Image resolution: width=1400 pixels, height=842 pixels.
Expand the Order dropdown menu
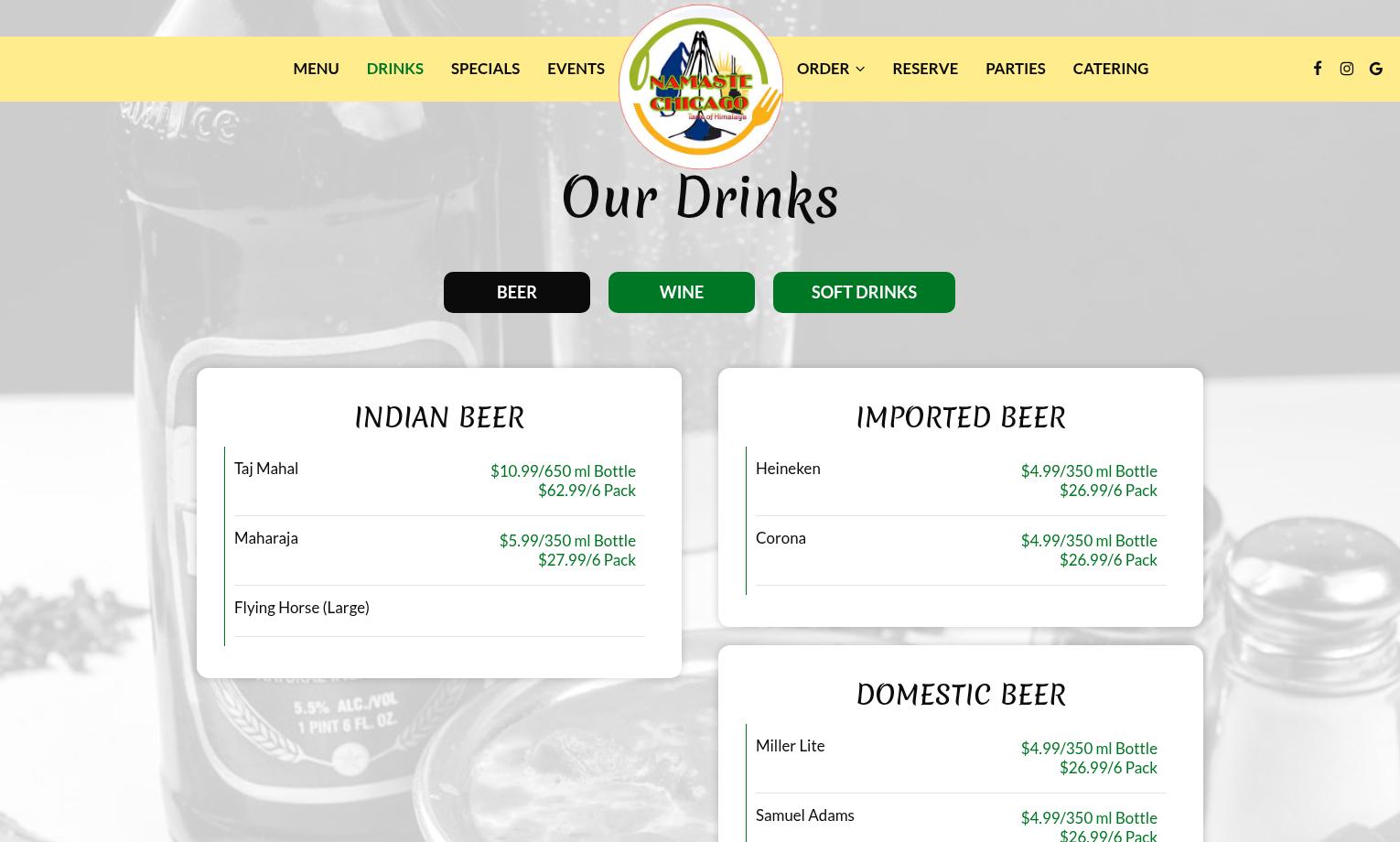[831, 69]
